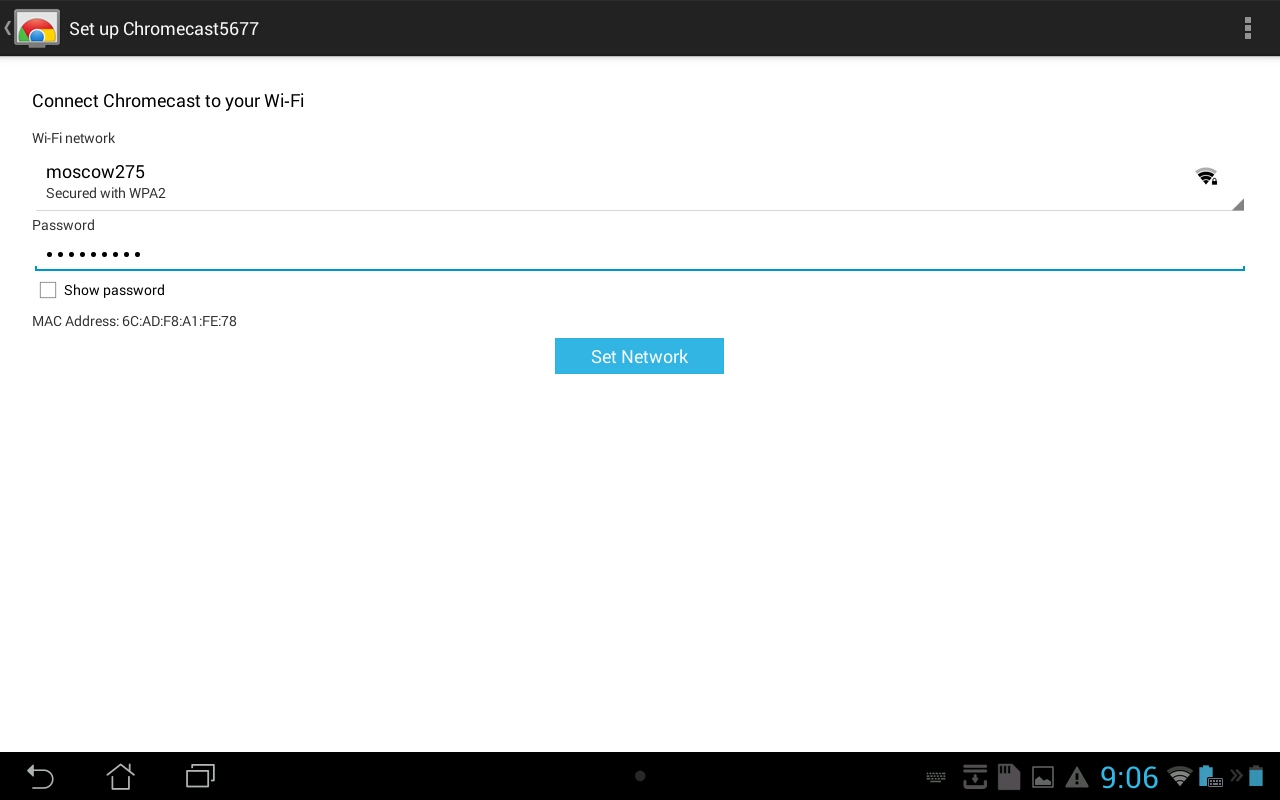This screenshot has height=800, width=1280.
Task: Tap the 9:06 clock in the status bar
Action: 1129,777
